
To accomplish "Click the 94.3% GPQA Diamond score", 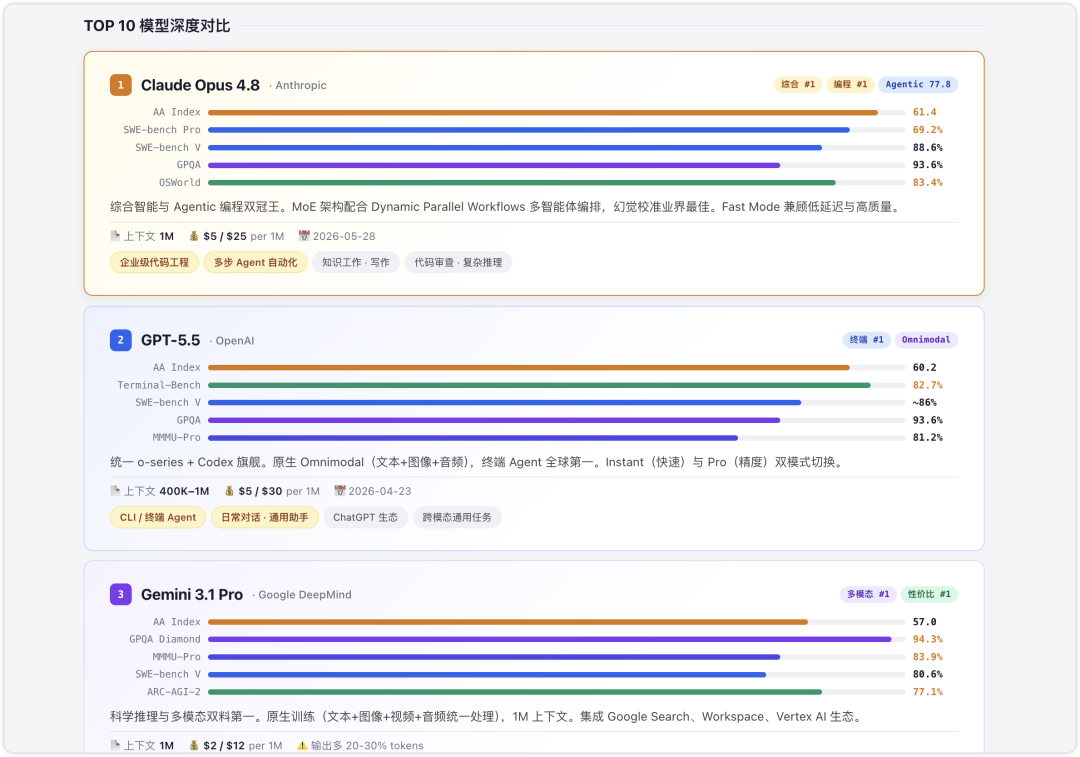I will click(927, 639).
